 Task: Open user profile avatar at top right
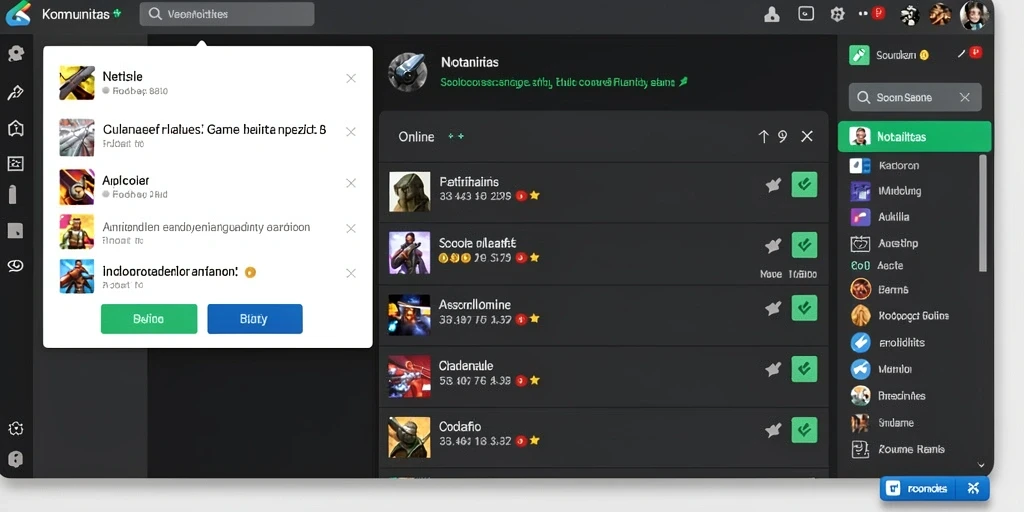(974, 14)
